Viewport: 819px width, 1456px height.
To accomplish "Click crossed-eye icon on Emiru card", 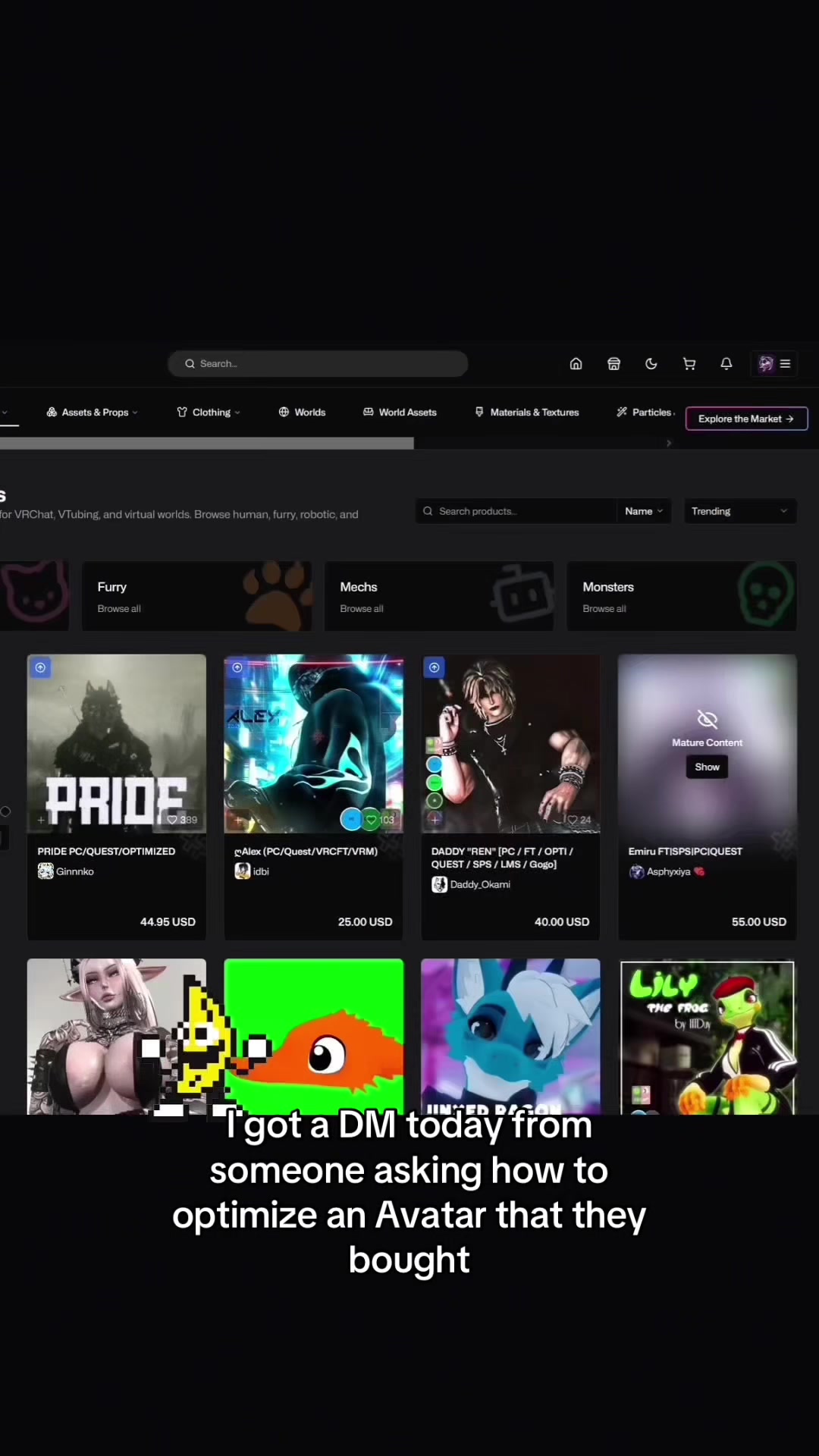I will (x=707, y=719).
